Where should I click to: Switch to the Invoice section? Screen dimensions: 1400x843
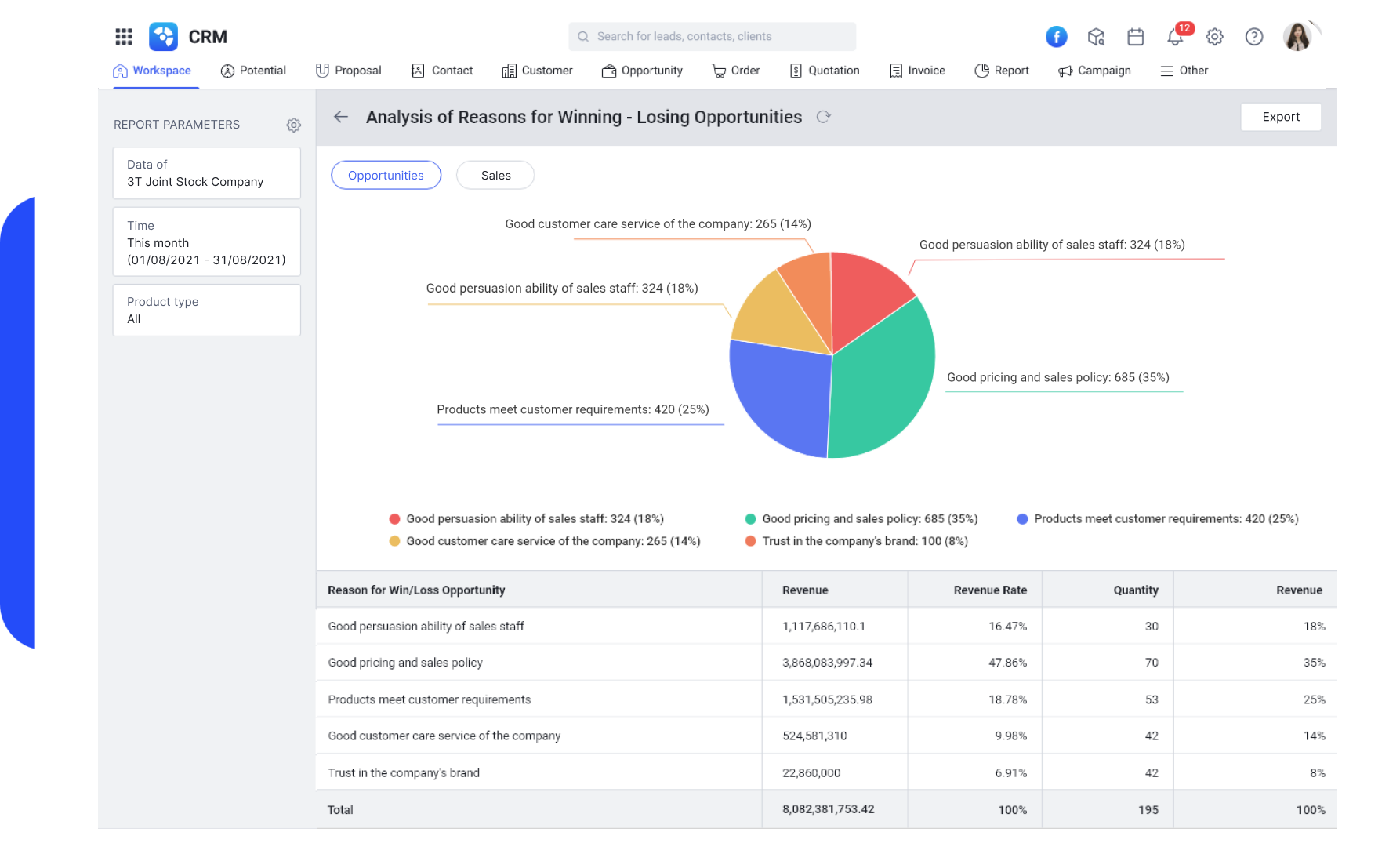(x=917, y=71)
